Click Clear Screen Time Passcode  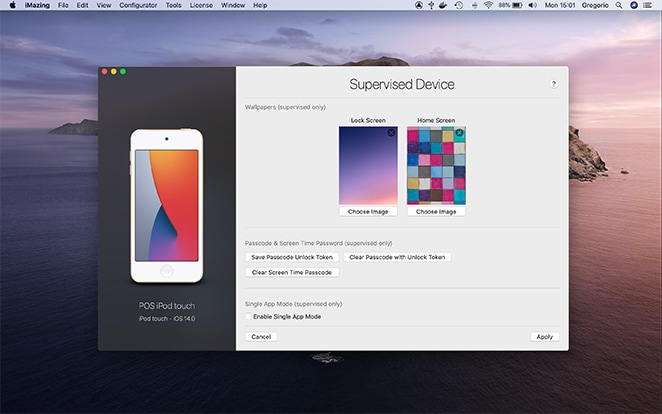tap(292, 272)
